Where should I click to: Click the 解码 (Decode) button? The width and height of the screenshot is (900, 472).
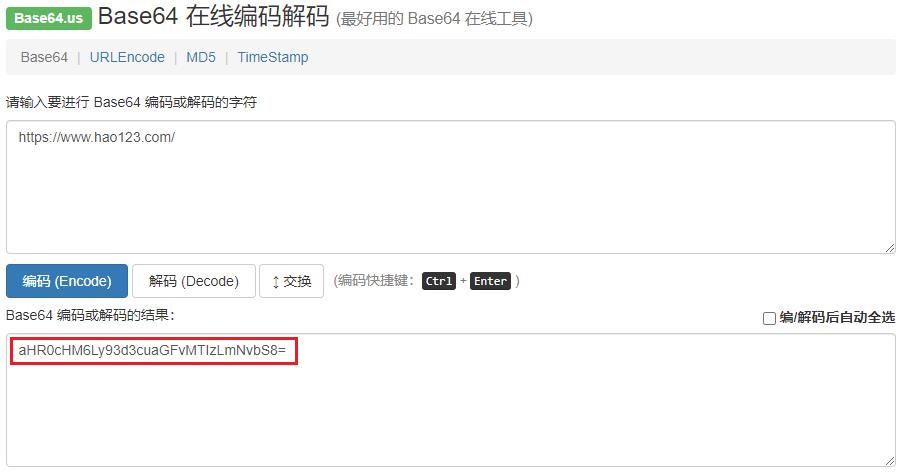[193, 281]
